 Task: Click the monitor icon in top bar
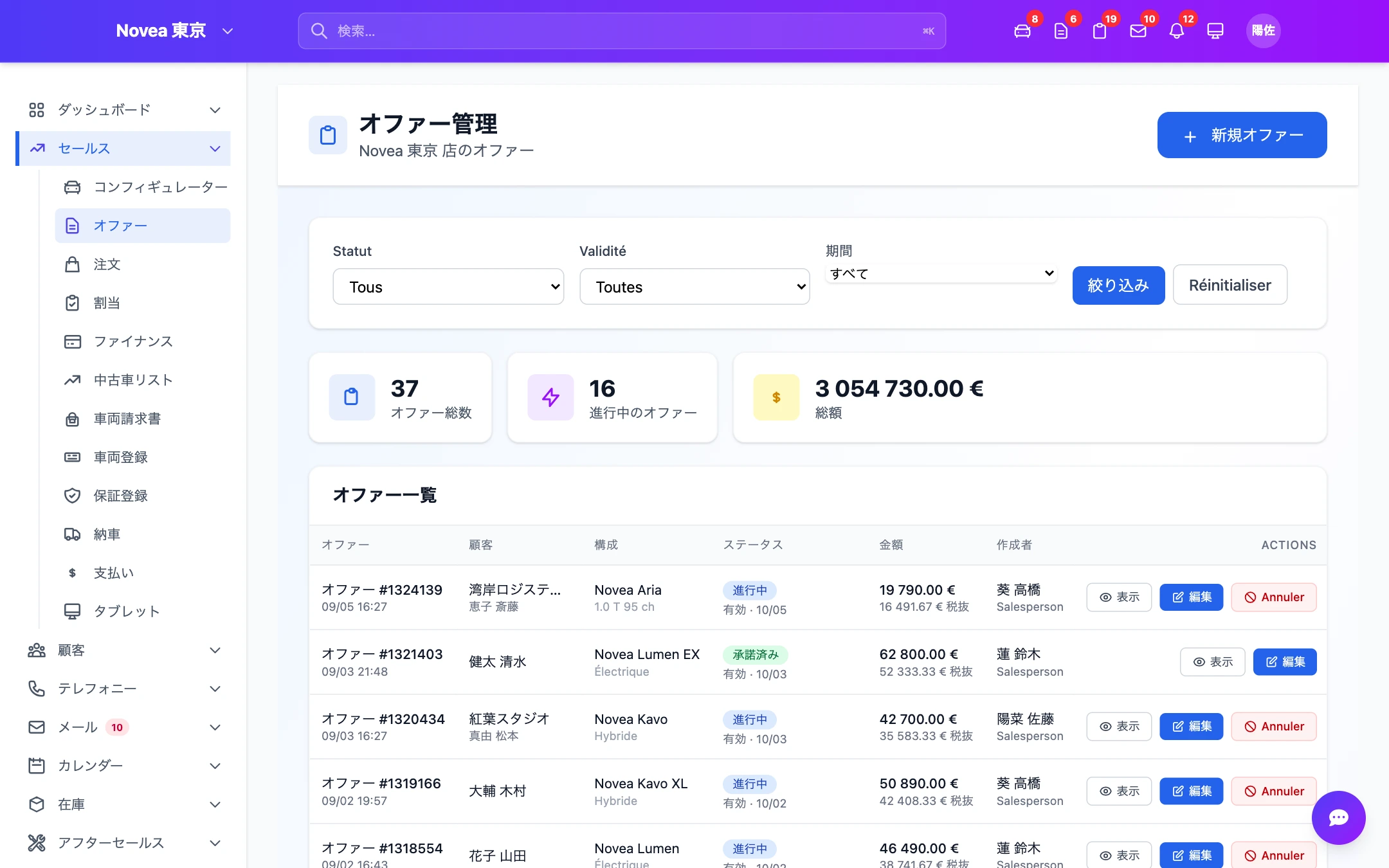pos(1215,31)
